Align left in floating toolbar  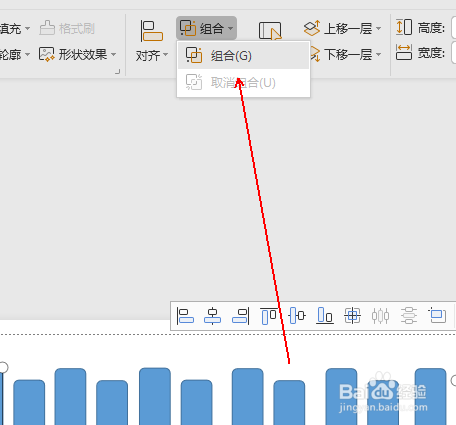click(185, 316)
